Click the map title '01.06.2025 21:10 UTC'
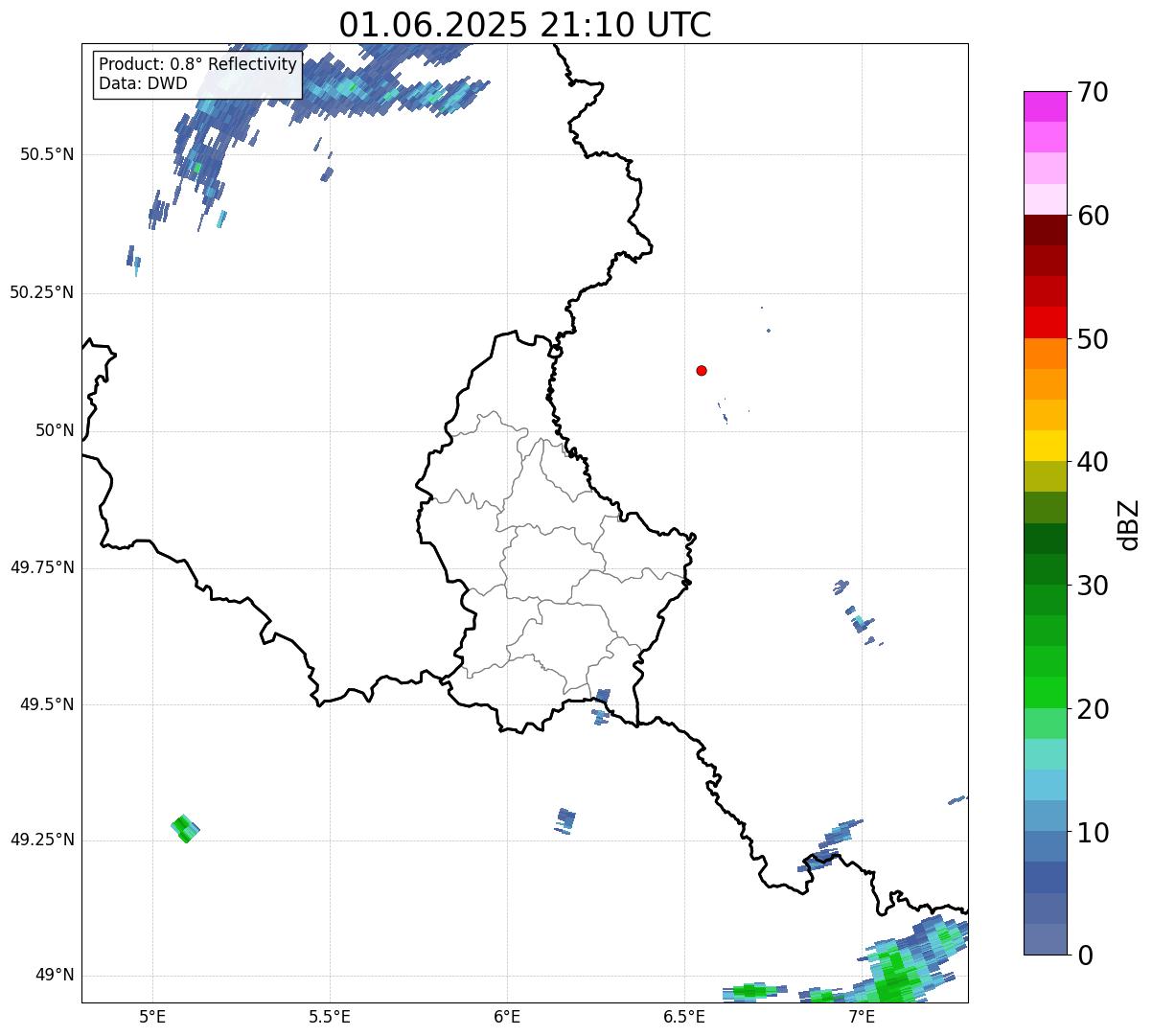 pyautogui.click(x=525, y=25)
